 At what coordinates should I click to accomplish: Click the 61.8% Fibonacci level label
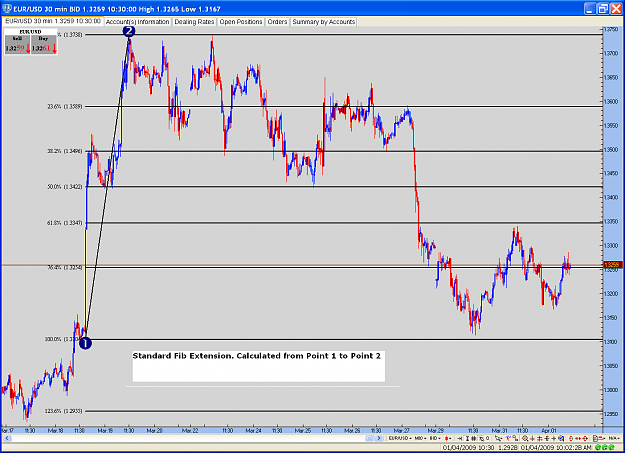(x=65, y=223)
